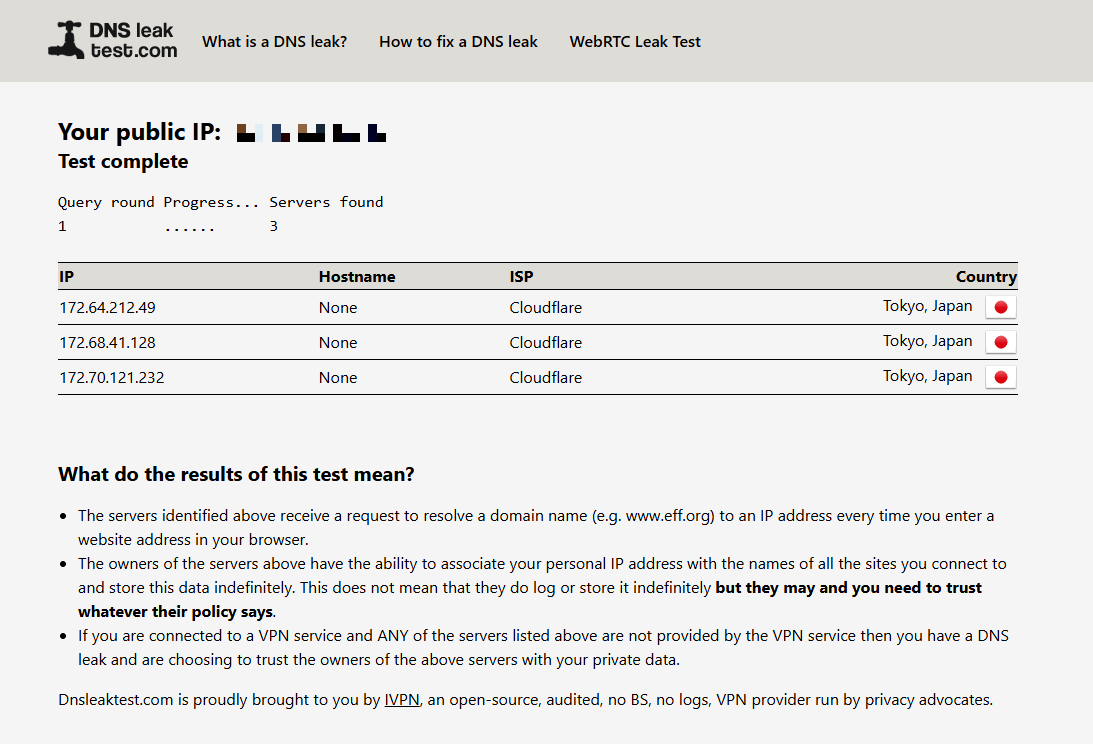Click the Japan flag for 172.68.41.128
The width and height of the screenshot is (1093, 744).
(1000, 342)
